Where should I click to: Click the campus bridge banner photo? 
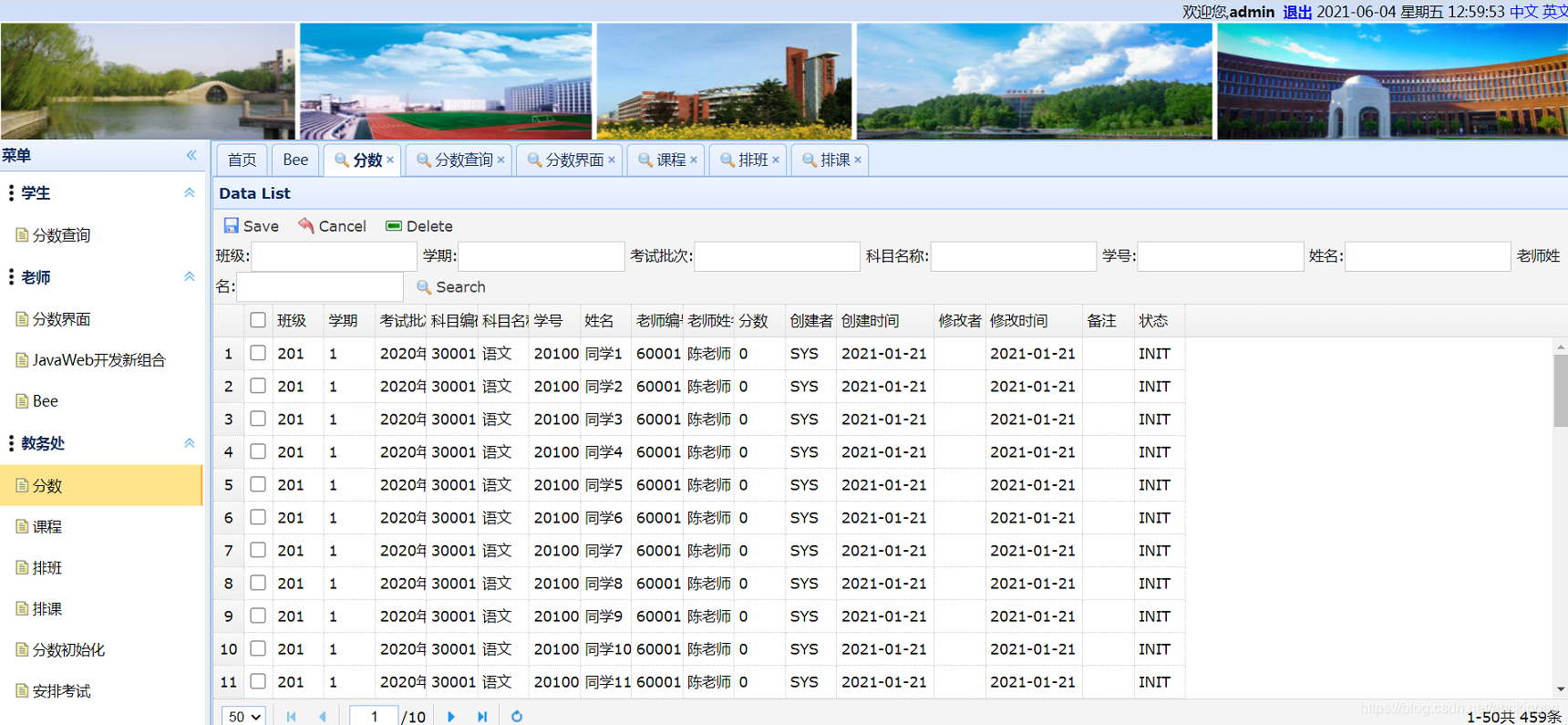click(x=148, y=81)
